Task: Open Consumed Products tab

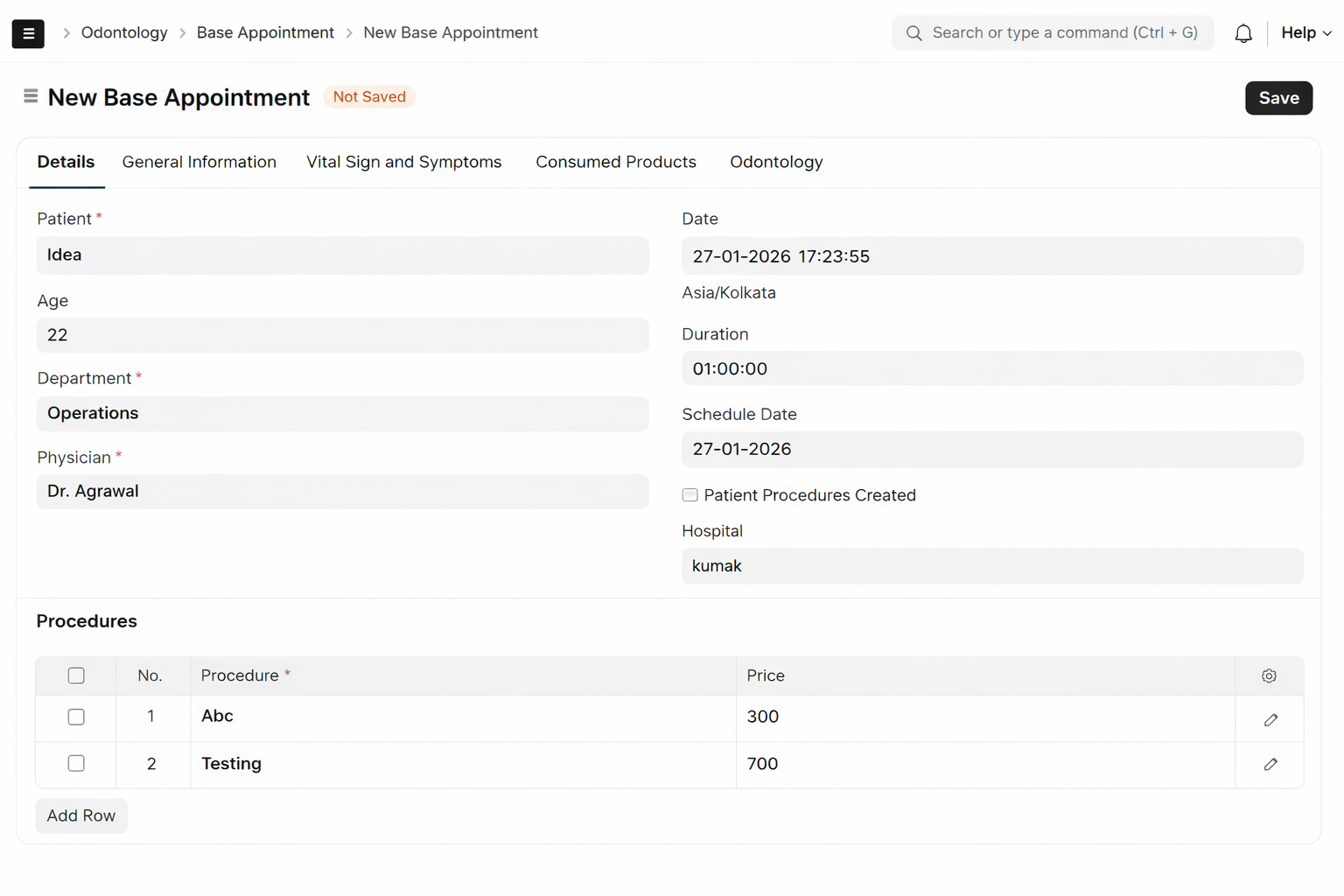Action: click(616, 162)
